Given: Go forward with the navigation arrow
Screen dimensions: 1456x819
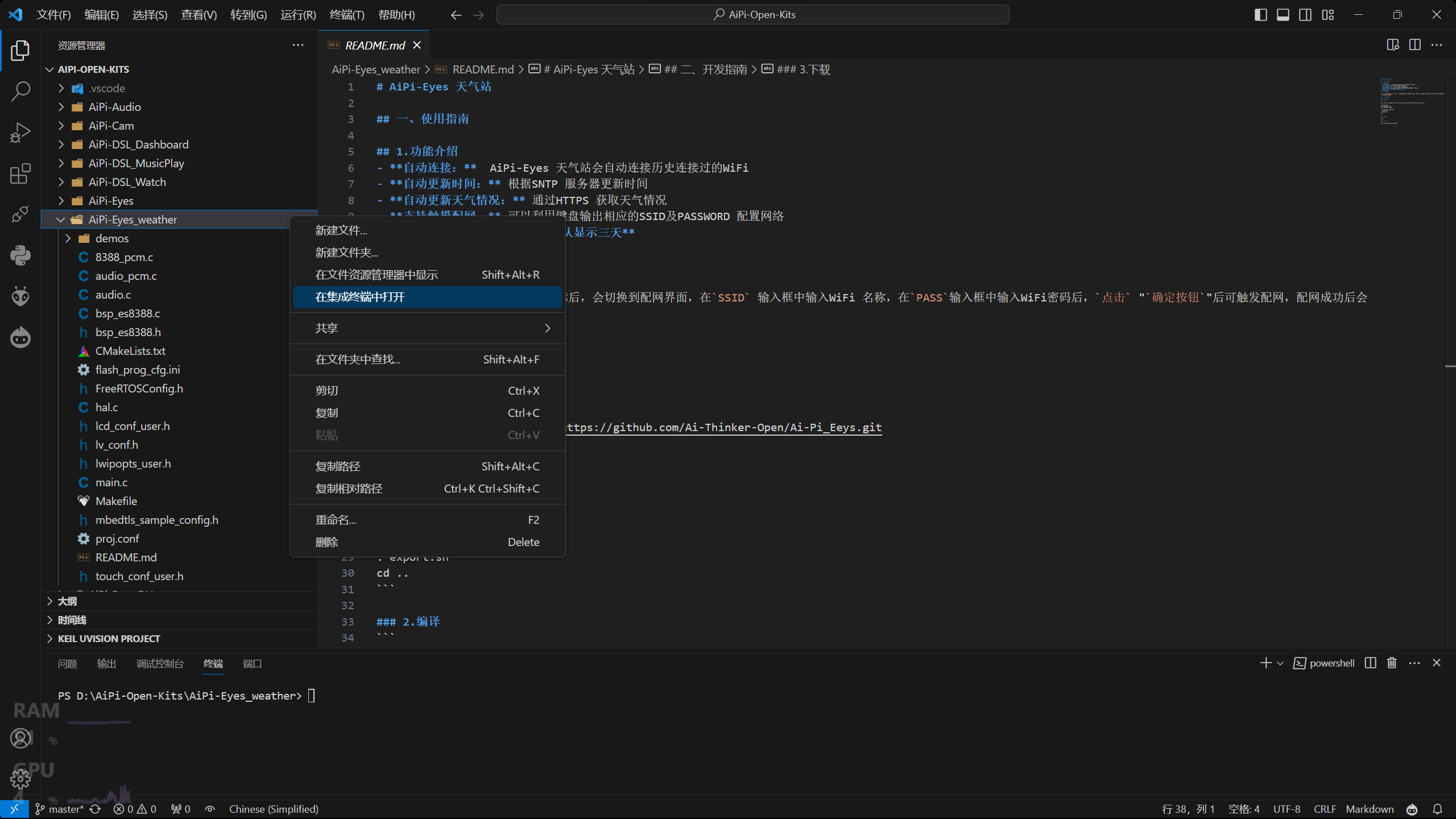Looking at the screenshot, I should [478, 15].
